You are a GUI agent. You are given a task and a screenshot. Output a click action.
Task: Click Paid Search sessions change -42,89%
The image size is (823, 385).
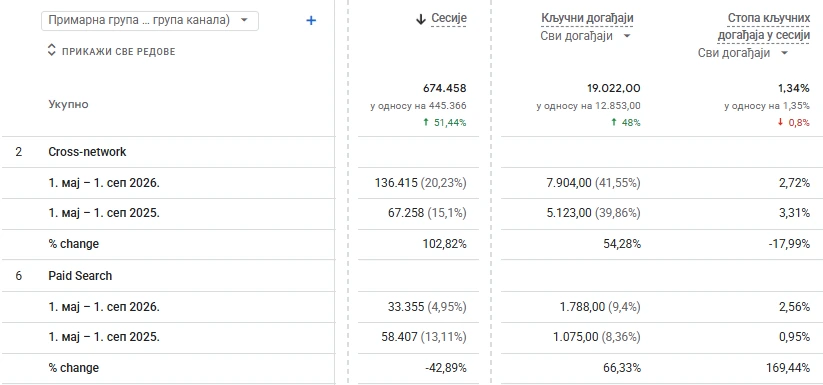(446, 368)
